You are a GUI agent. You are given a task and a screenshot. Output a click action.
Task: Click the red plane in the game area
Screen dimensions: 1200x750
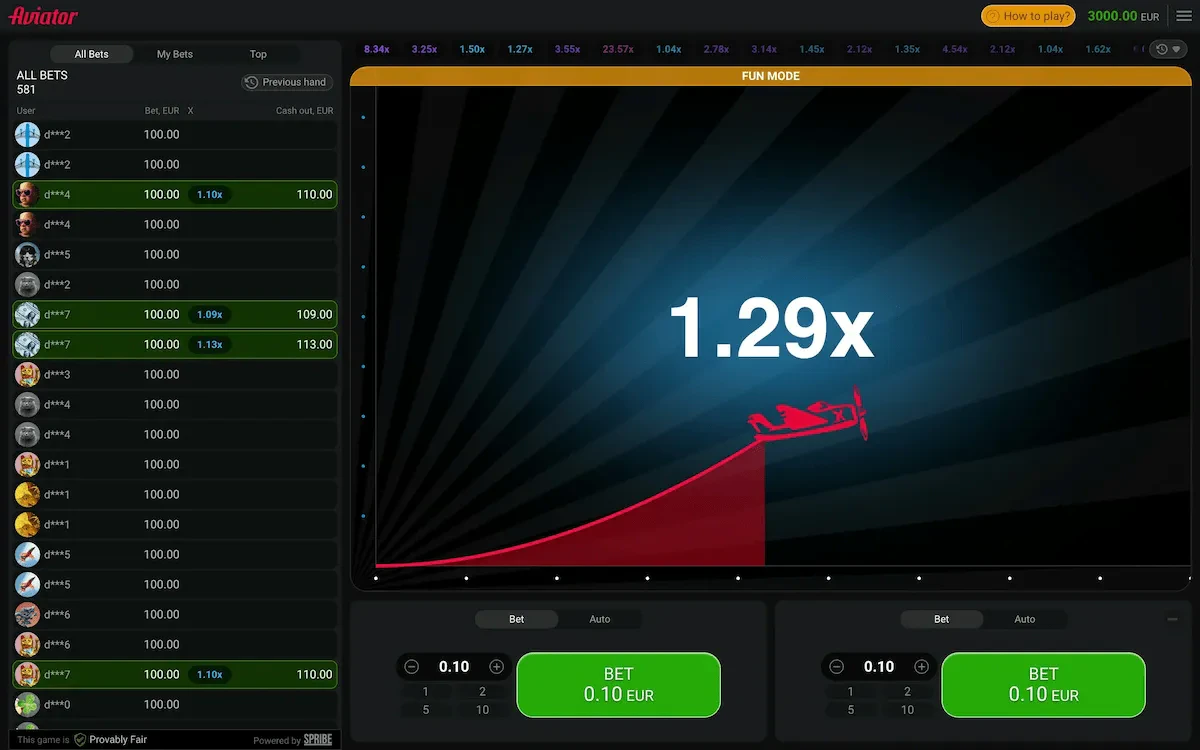coord(810,415)
